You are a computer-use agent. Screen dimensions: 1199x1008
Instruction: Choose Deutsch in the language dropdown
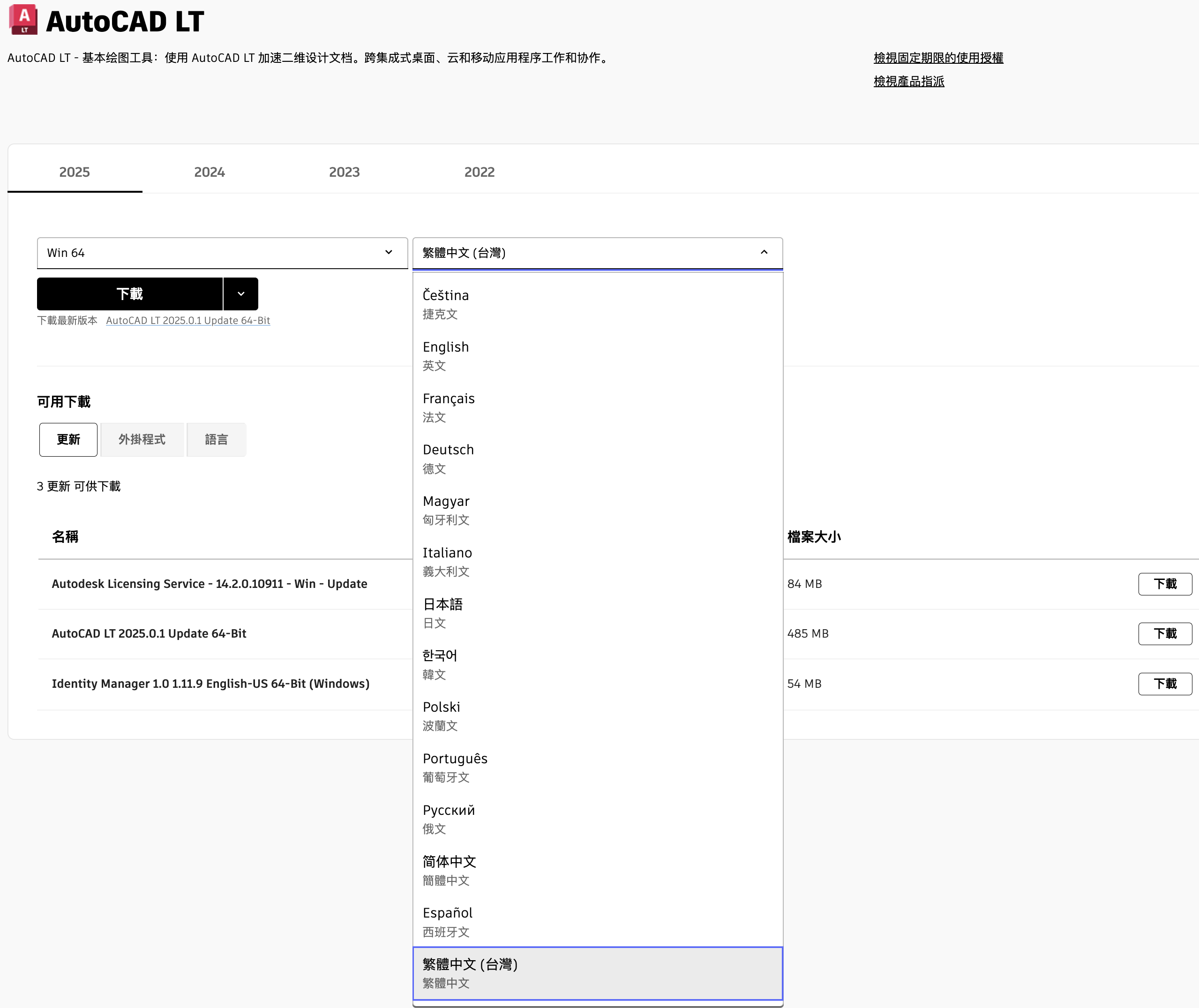(x=448, y=458)
